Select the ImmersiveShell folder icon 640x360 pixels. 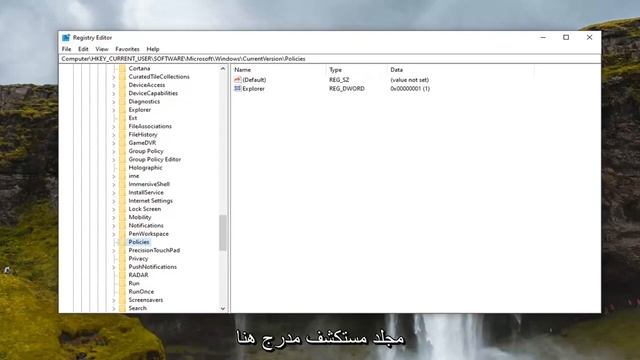[122, 184]
